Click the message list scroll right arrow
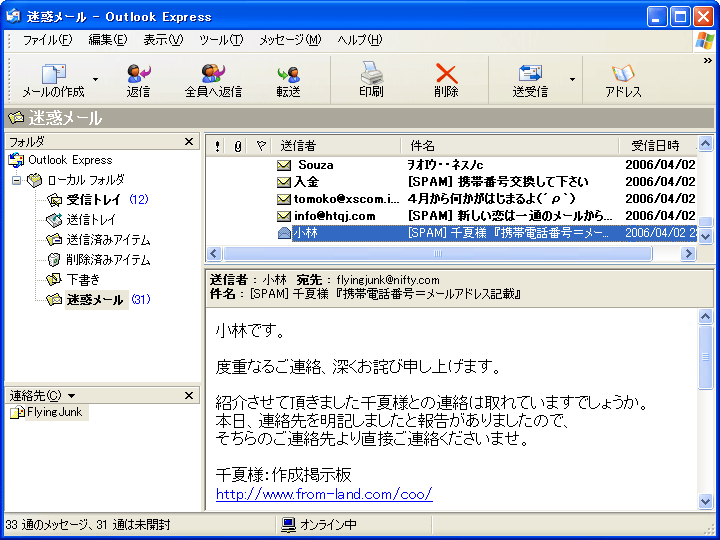The image size is (720, 540). pos(688,253)
